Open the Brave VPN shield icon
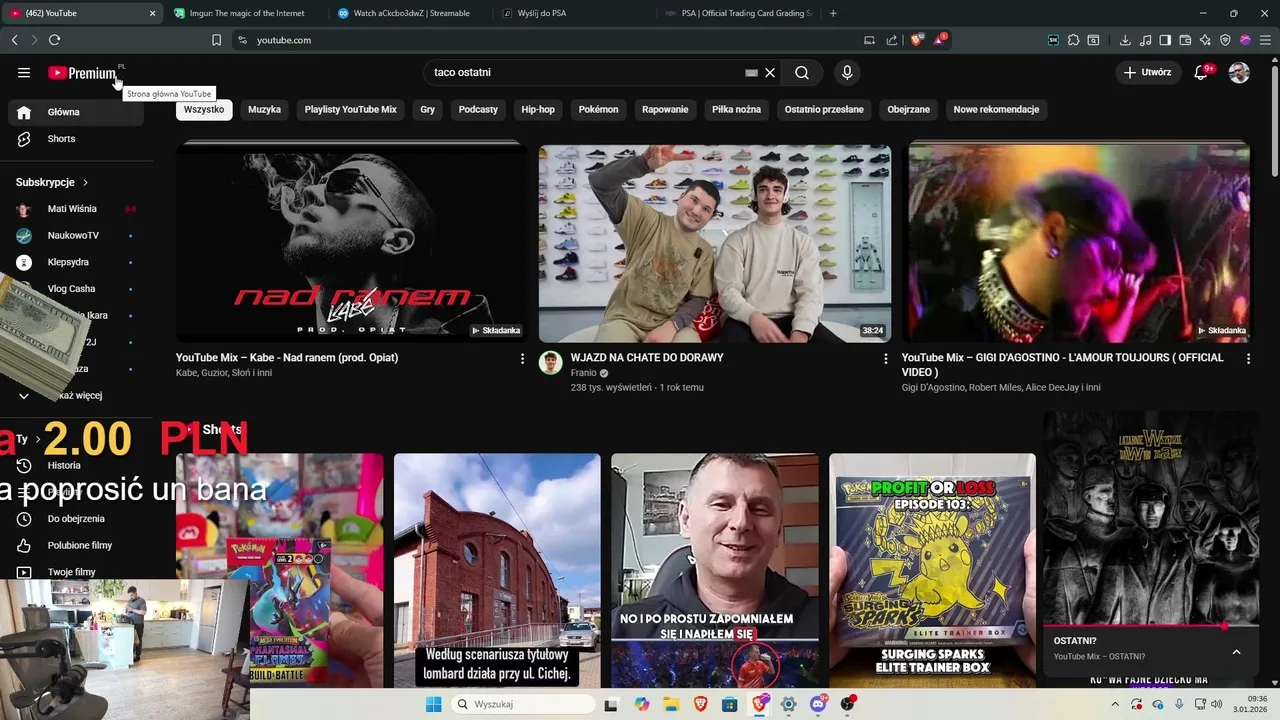The image size is (1280, 720). (x=1225, y=40)
